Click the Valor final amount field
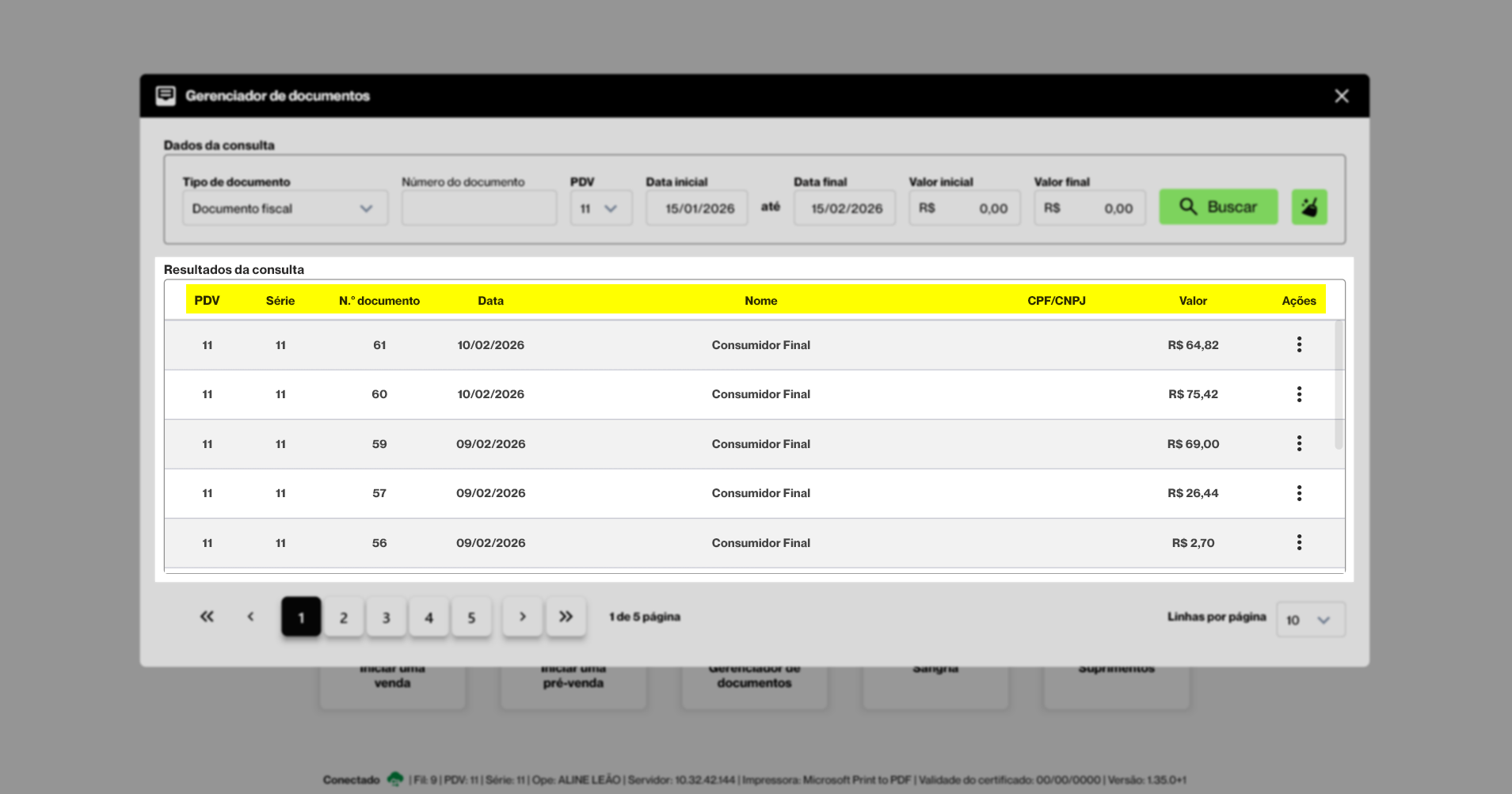This screenshot has height=794, width=1512. click(x=1090, y=208)
